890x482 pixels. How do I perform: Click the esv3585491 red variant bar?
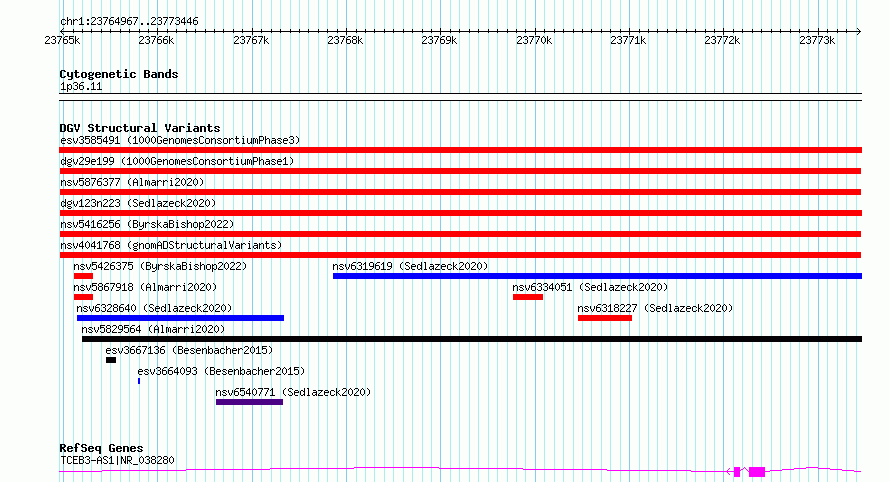(460, 150)
